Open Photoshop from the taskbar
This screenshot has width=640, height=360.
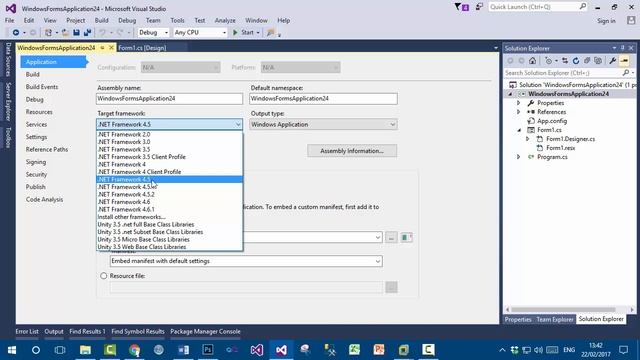click(x=208, y=350)
